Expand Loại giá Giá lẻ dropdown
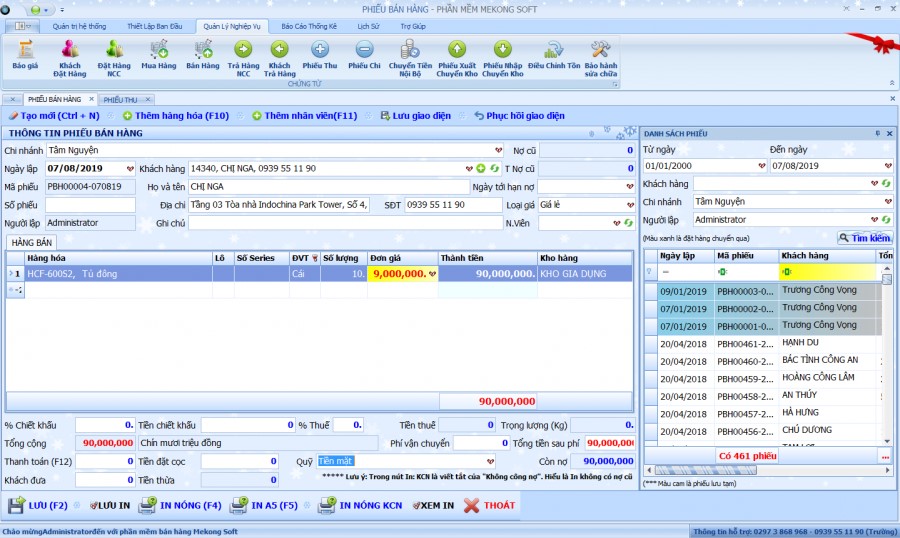The image size is (900, 538). (630, 205)
